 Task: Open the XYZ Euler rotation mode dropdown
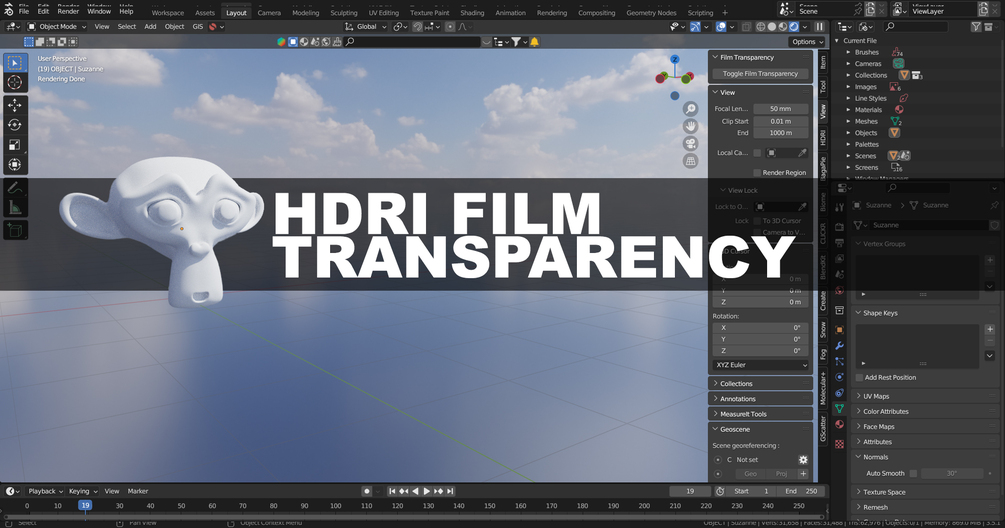[760, 365]
